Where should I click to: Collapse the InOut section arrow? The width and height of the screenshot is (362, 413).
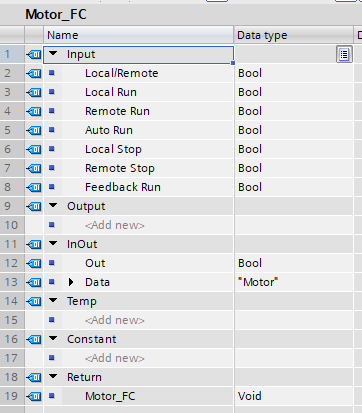coord(53,243)
